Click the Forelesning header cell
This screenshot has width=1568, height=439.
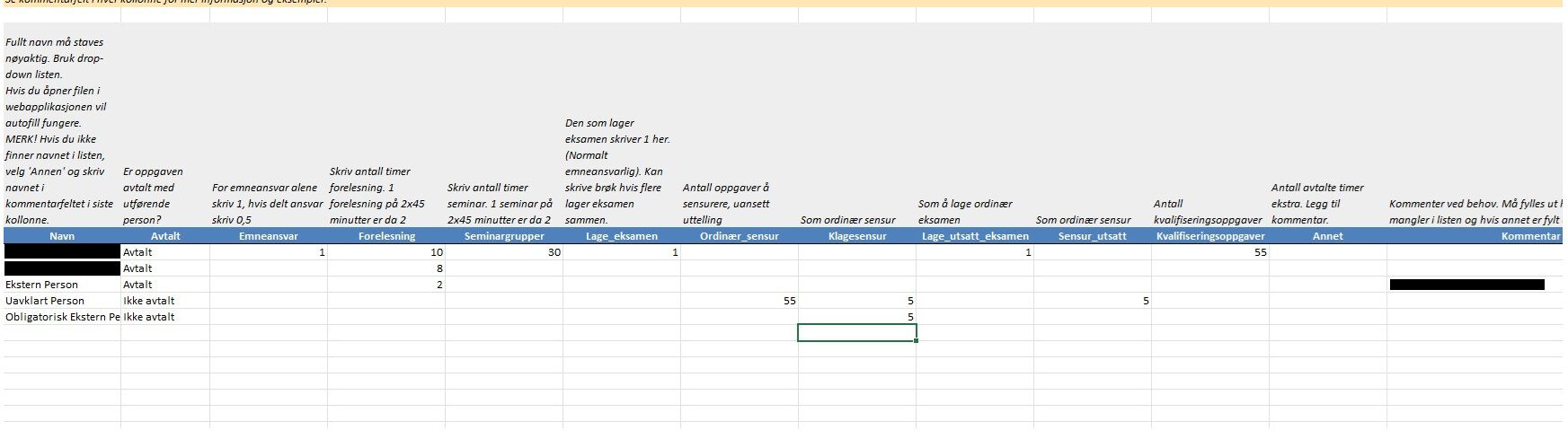click(386, 236)
